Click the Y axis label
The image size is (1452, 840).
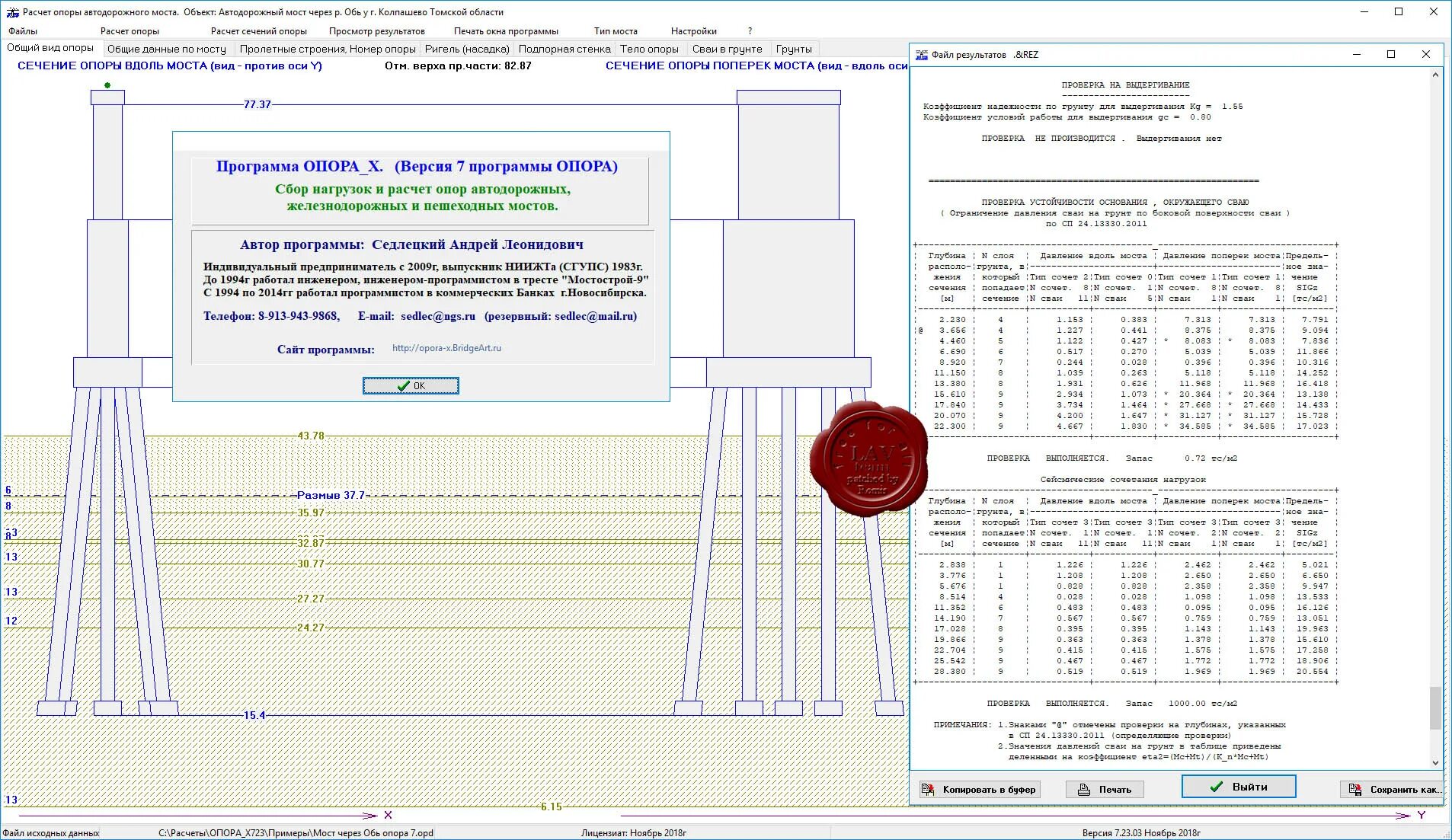point(1422,815)
